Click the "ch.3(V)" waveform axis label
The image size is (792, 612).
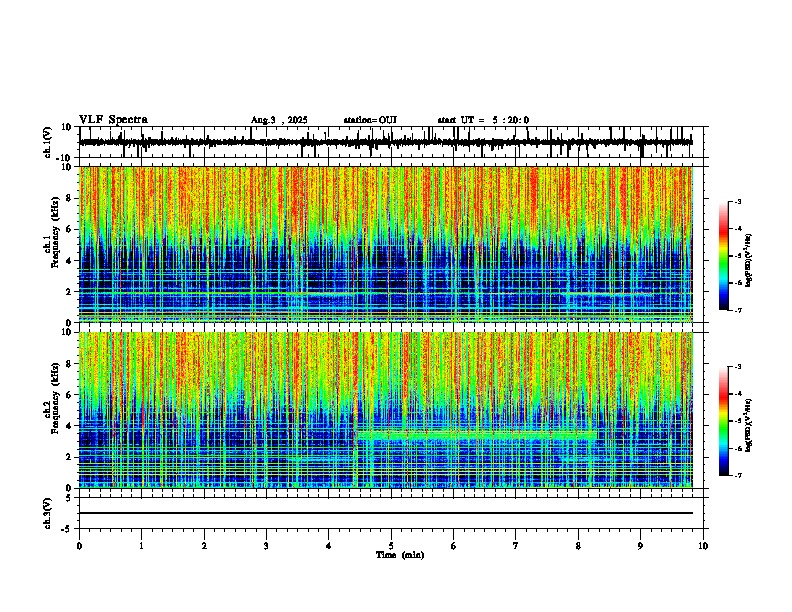point(48,514)
